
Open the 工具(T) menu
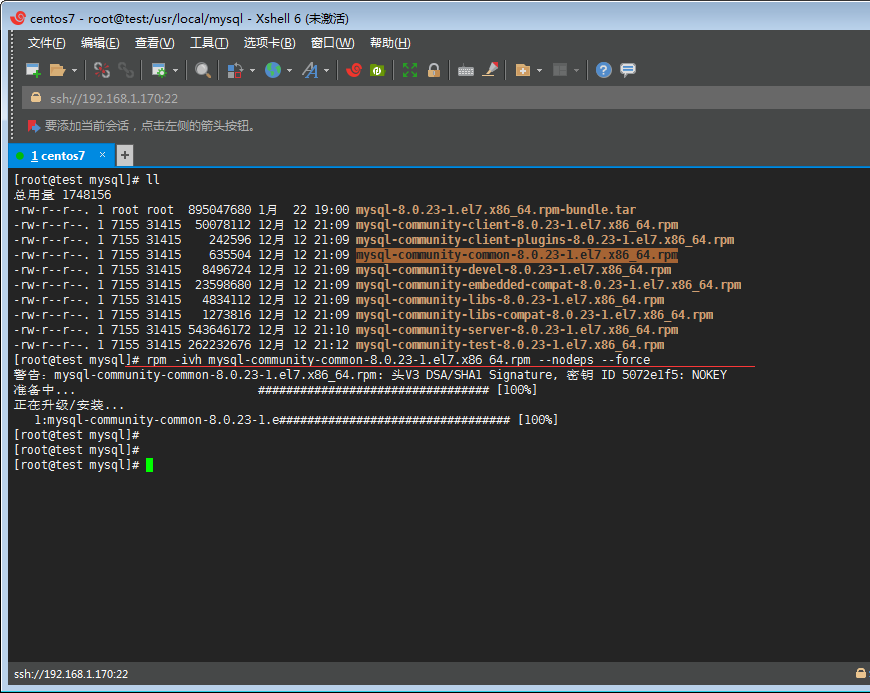208,43
